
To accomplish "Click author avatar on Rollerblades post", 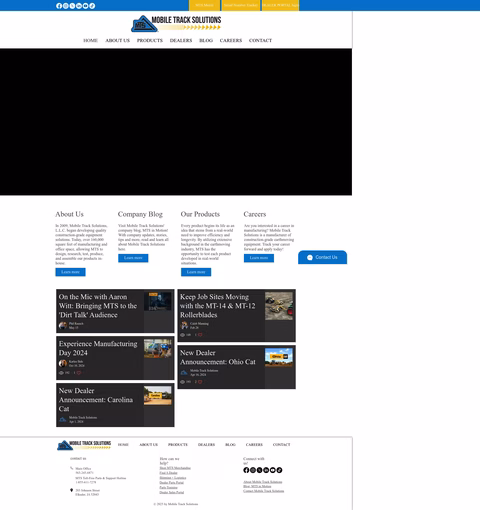I will tap(184, 325).
